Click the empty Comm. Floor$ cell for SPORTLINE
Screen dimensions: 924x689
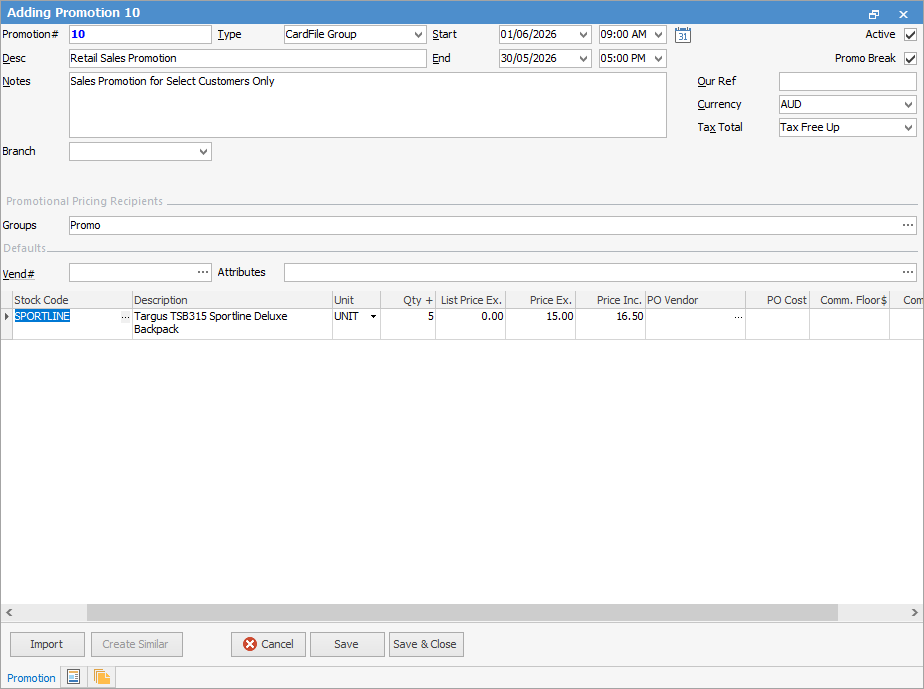point(849,323)
